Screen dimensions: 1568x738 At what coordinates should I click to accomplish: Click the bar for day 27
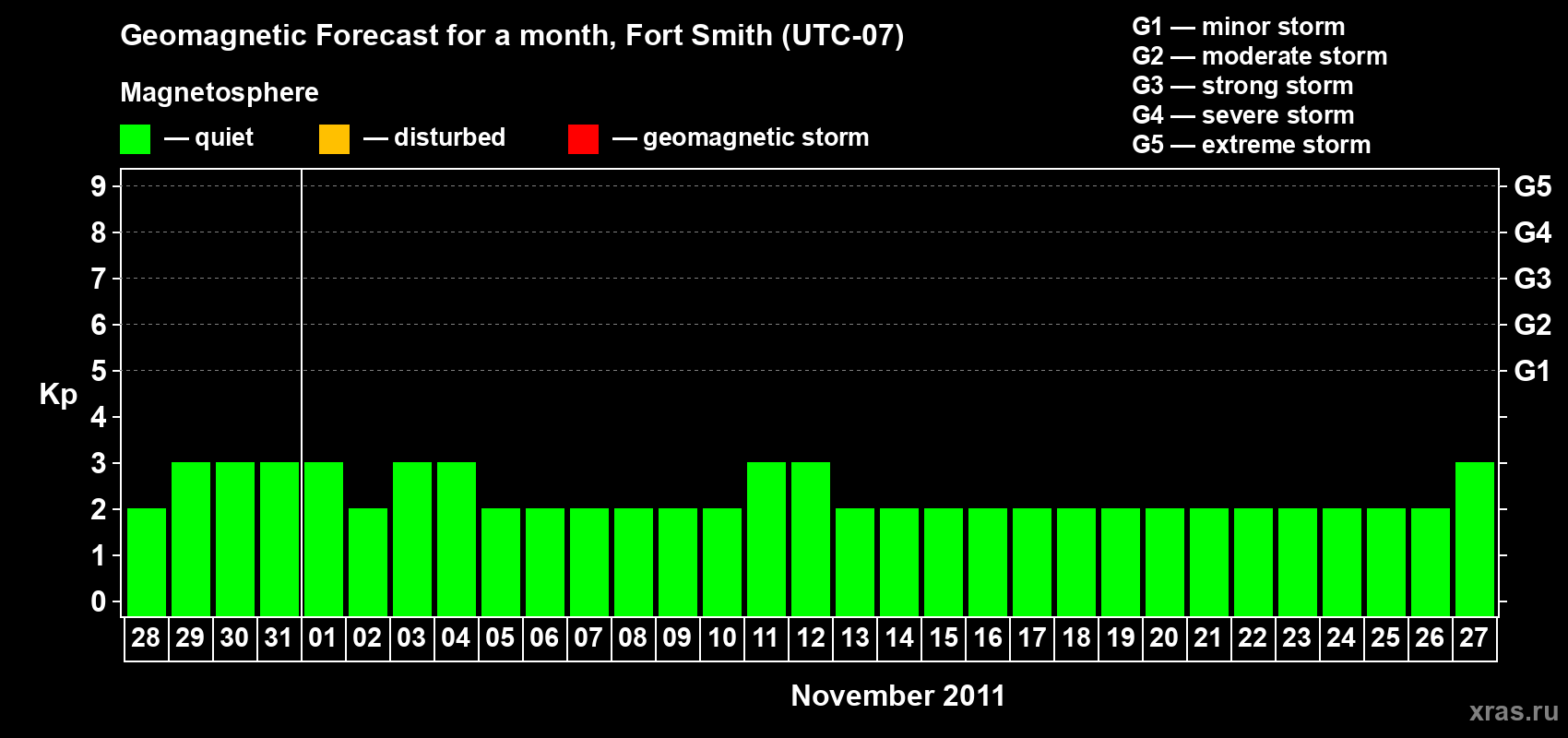tap(1475, 539)
